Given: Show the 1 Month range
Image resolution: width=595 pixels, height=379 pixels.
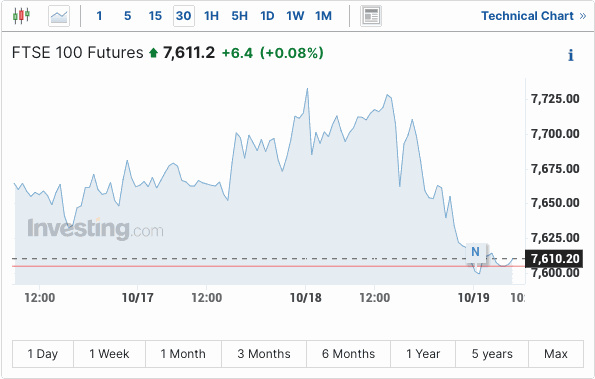Looking at the screenshot, I should point(183,354).
